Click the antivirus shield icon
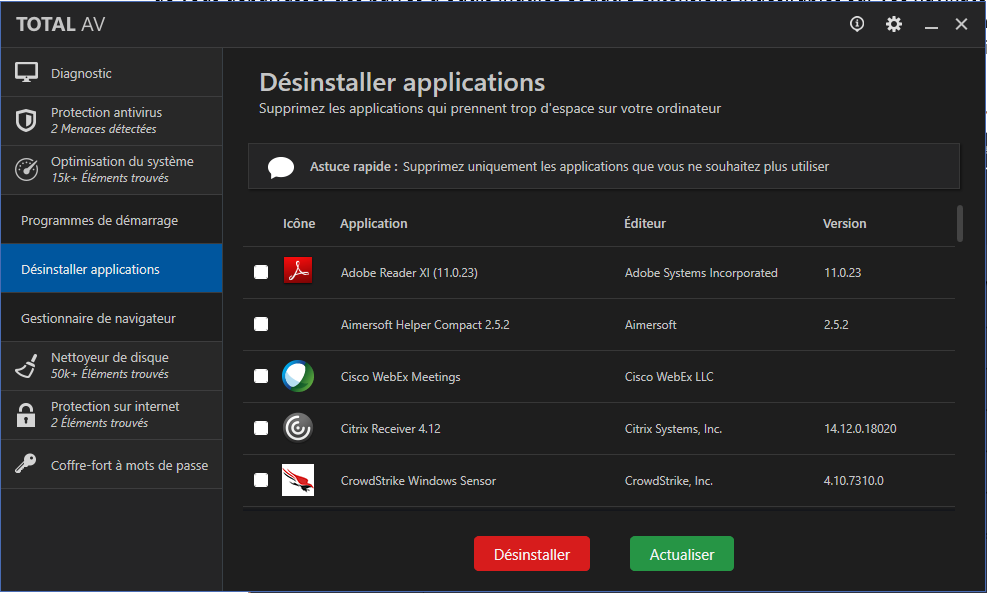 26,120
